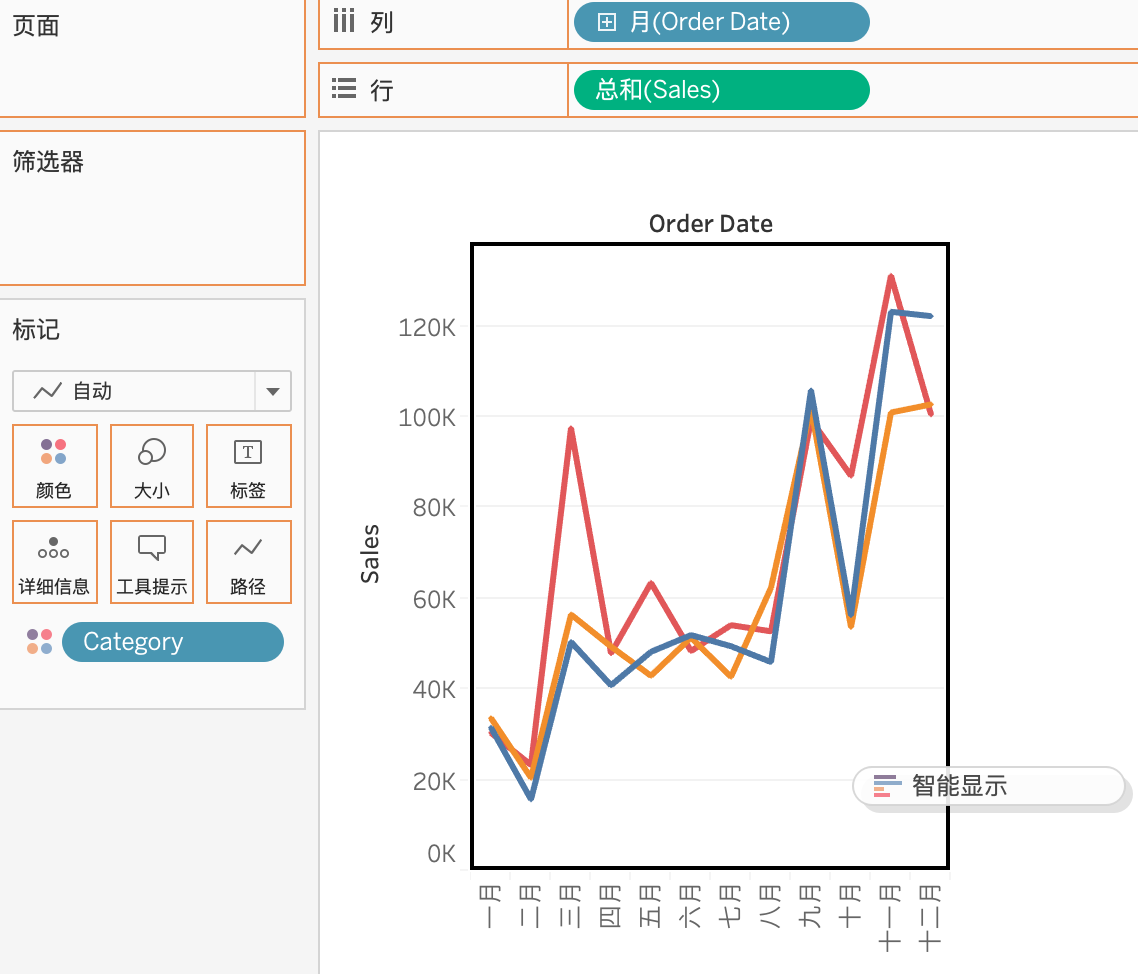Click the line icon in mark type dropdown

(x=48, y=391)
